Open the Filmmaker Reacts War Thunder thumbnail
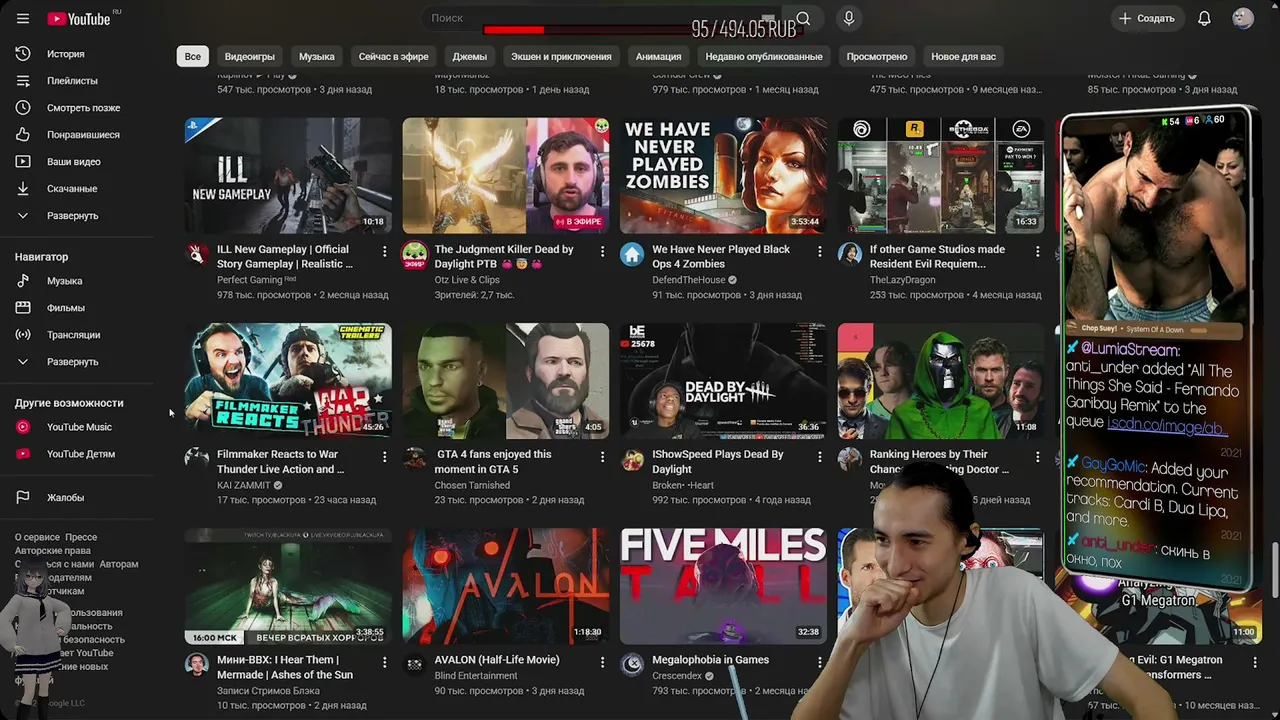1280x720 pixels. tap(288, 381)
